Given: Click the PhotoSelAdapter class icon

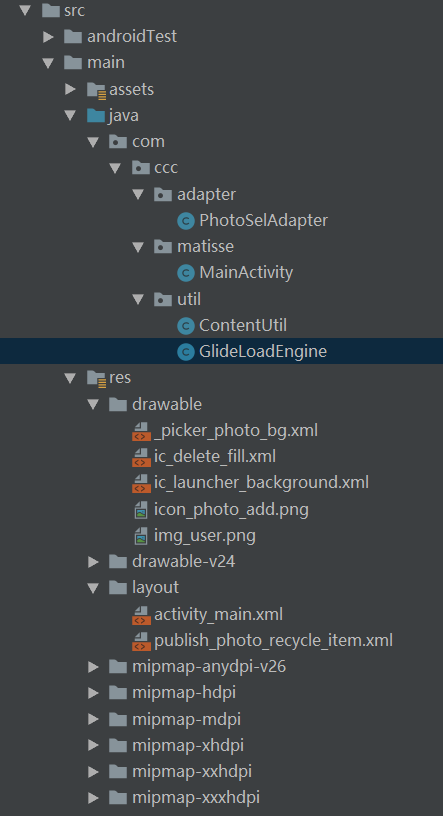Looking at the screenshot, I should pyautogui.click(x=186, y=221).
